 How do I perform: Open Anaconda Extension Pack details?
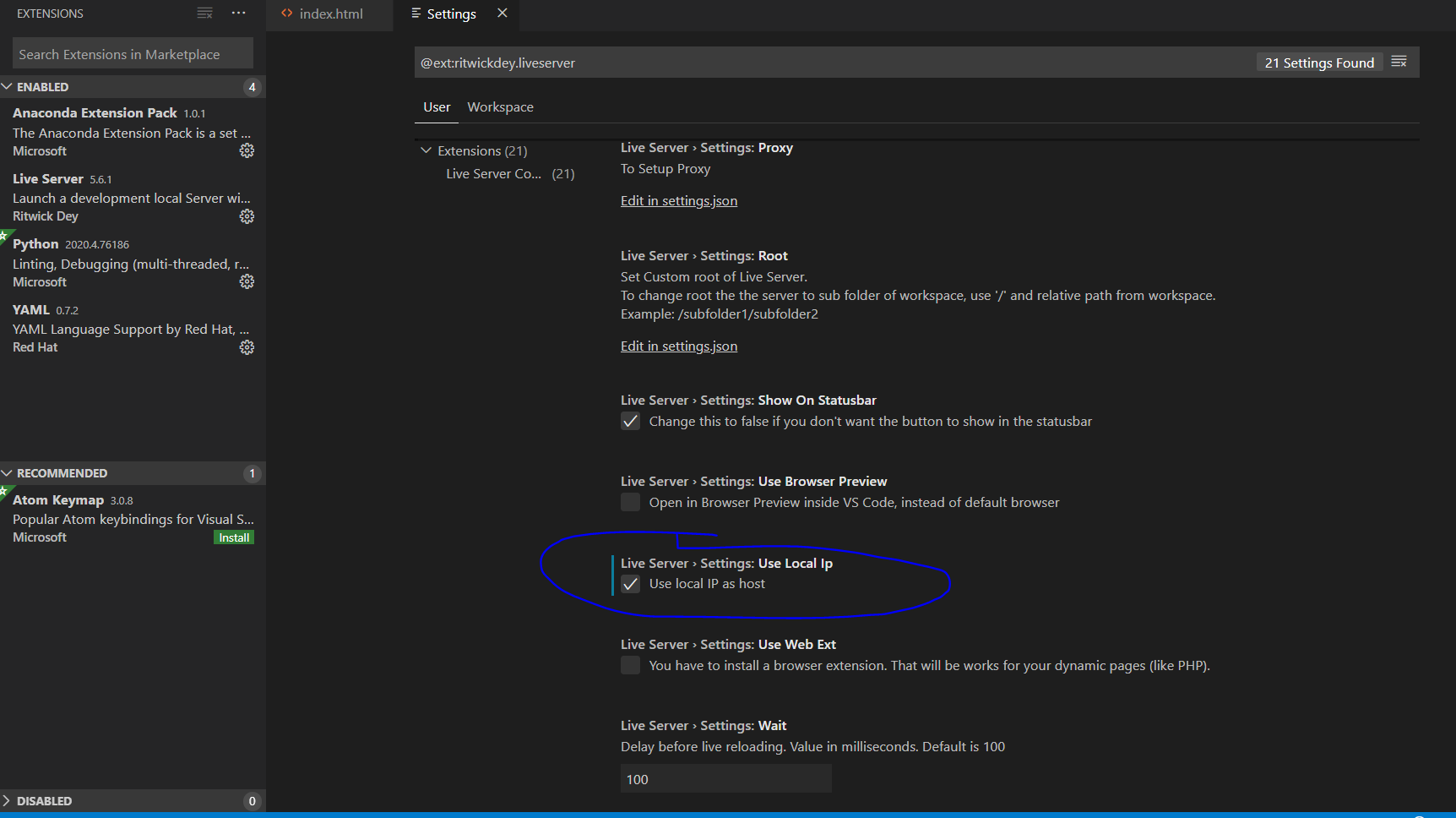click(x=133, y=131)
